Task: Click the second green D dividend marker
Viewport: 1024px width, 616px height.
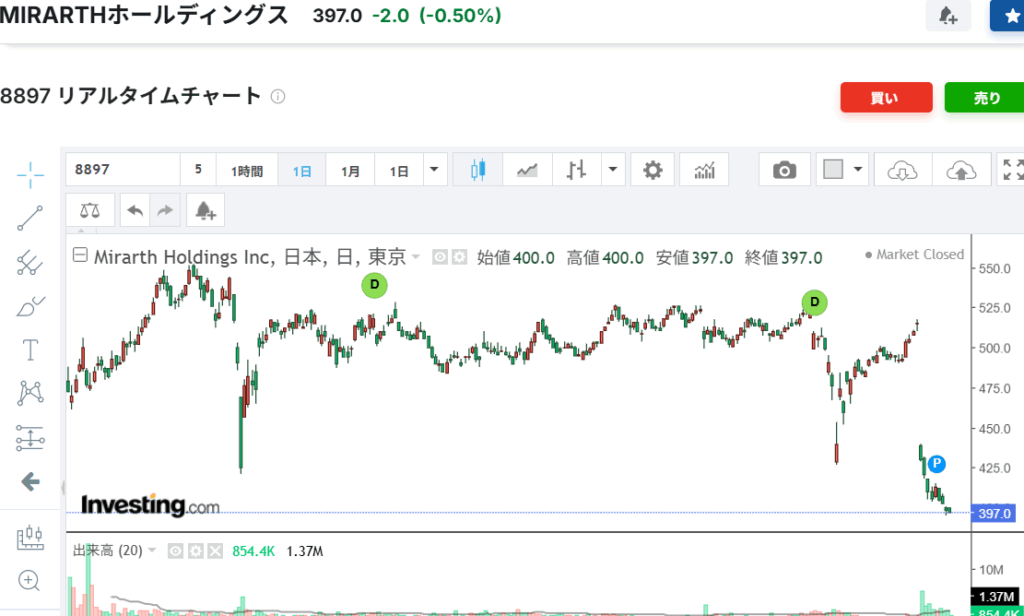Action: click(x=814, y=302)
